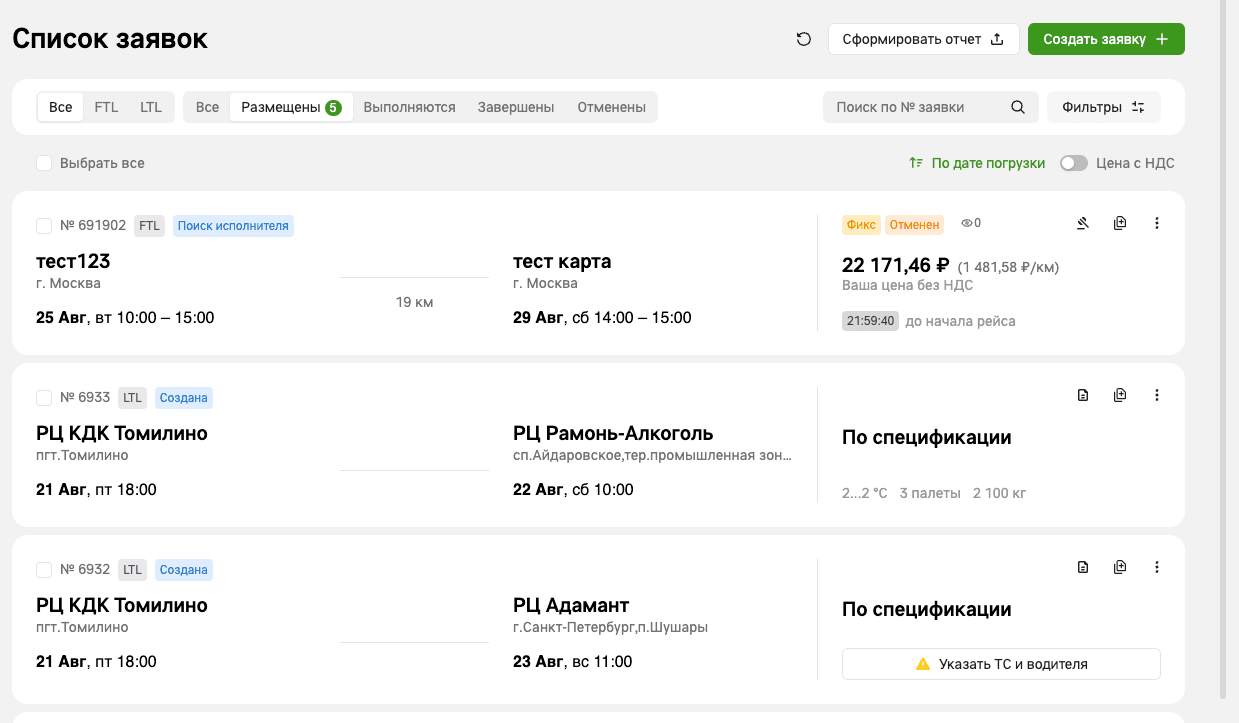Refresh the list of requests
Image resolution: width=1239 pixels, height=723 pixels.
pyautogui.click(x=804, y=39)
